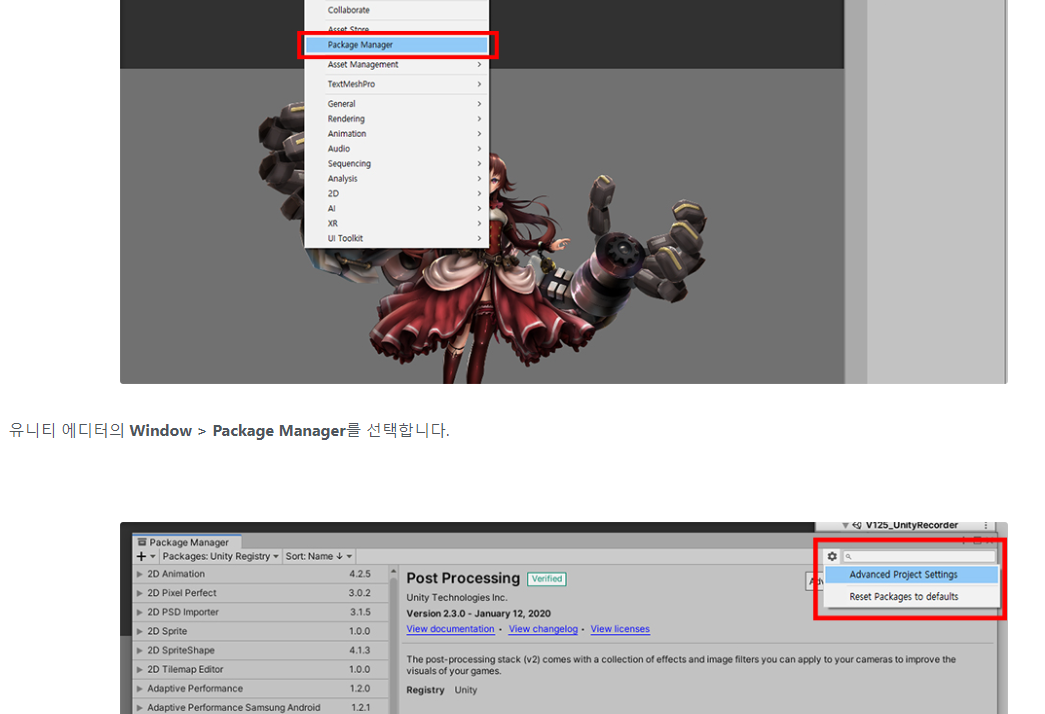
Task: Open the kebab menu next to V125_UnityRecorder
Action: 986,525
